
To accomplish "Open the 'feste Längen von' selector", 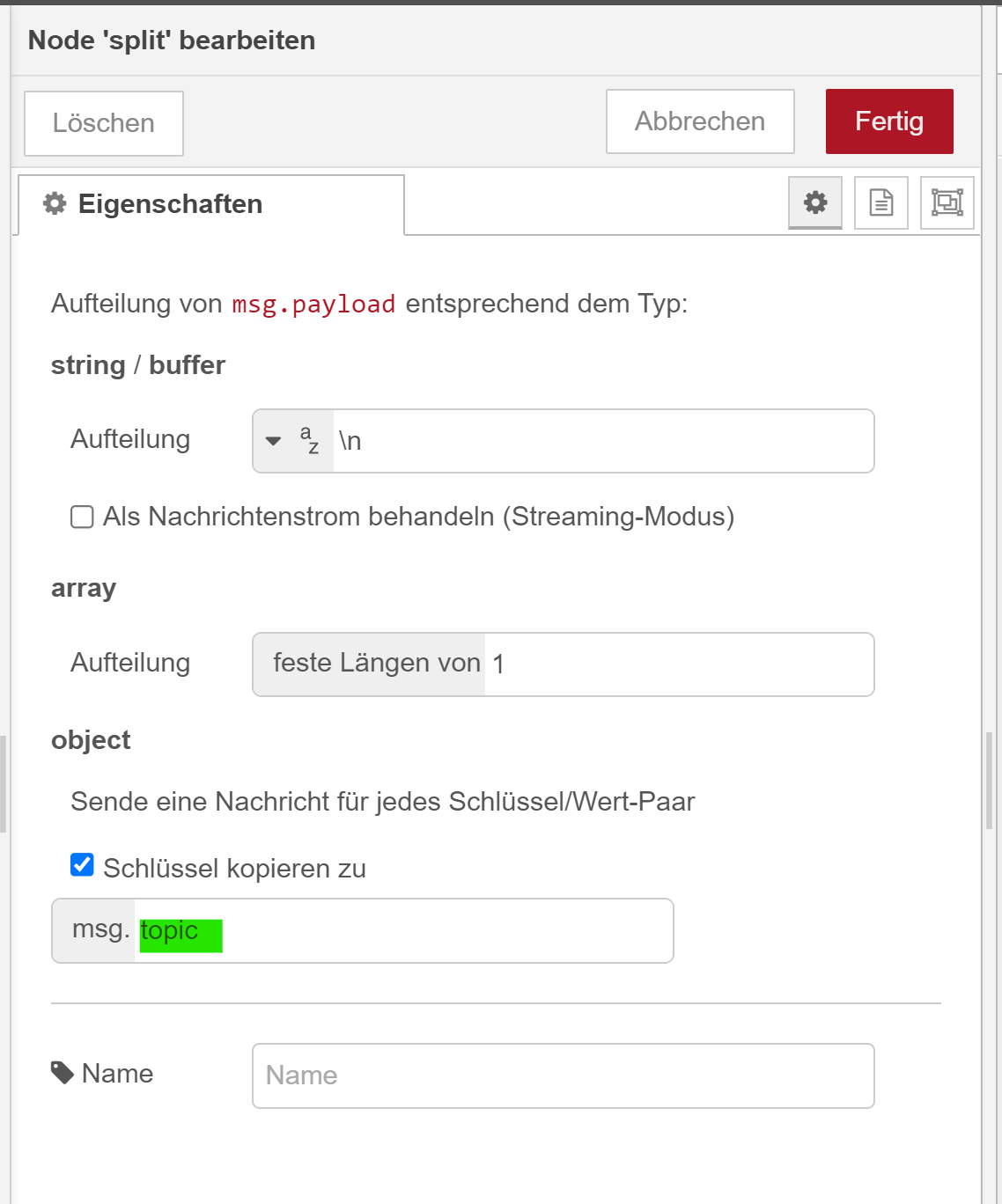I will point(376,664).
